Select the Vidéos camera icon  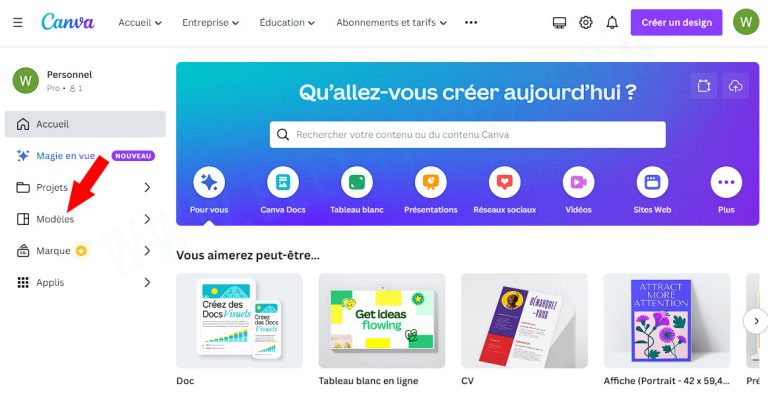(x=578, y=182)
